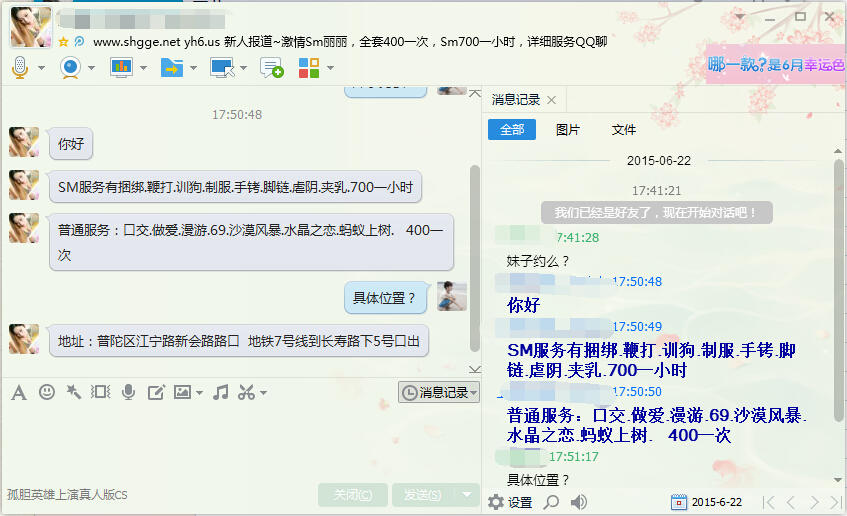Expand the dropdown arrow beside 发送 button
Image resolution: width=847 pixels, height=516 pixels.
[467, 495]
